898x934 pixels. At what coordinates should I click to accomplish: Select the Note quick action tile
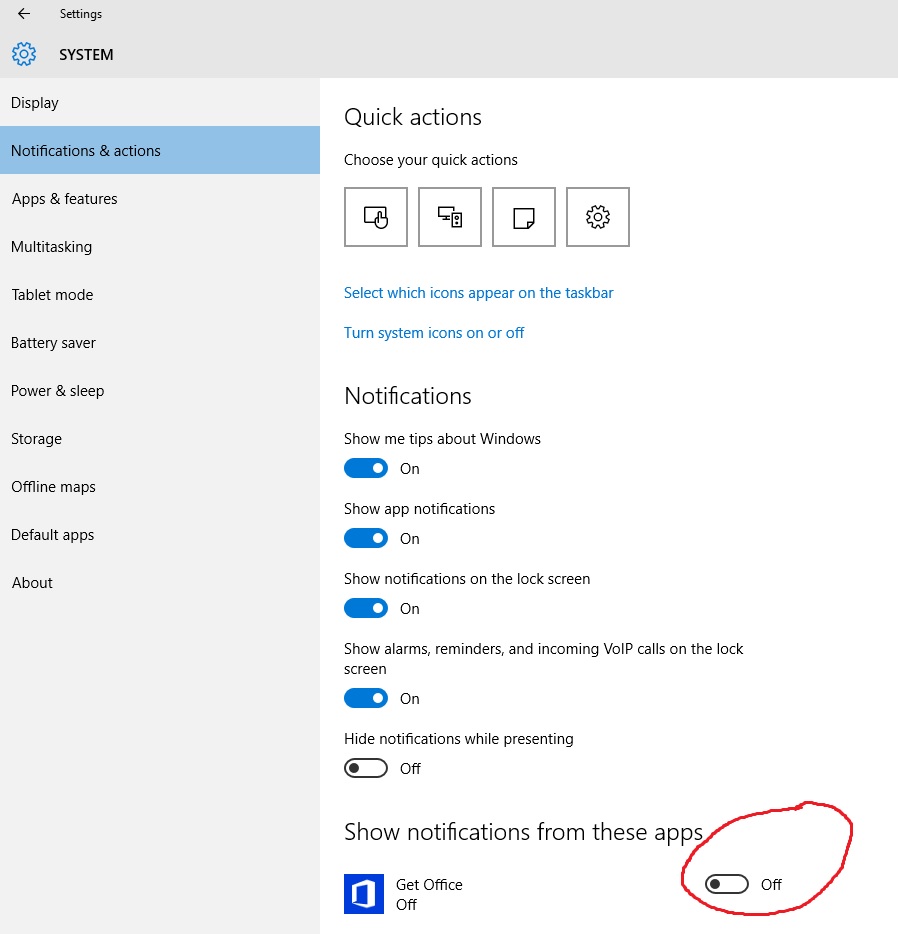pyautogui.click(x=523, y=217)
